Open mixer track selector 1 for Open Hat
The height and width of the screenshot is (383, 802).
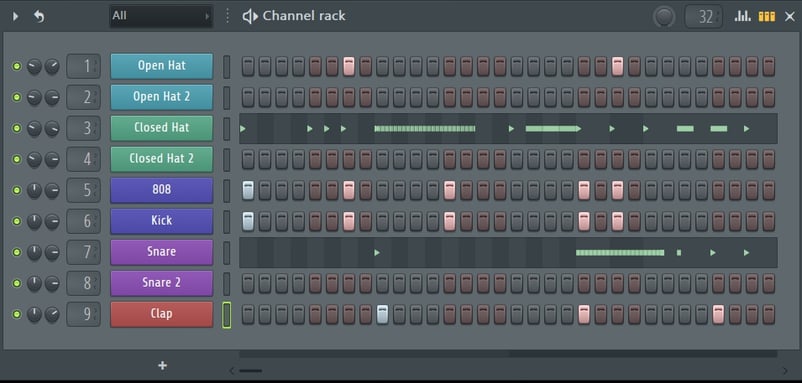[x=83, y=66]
